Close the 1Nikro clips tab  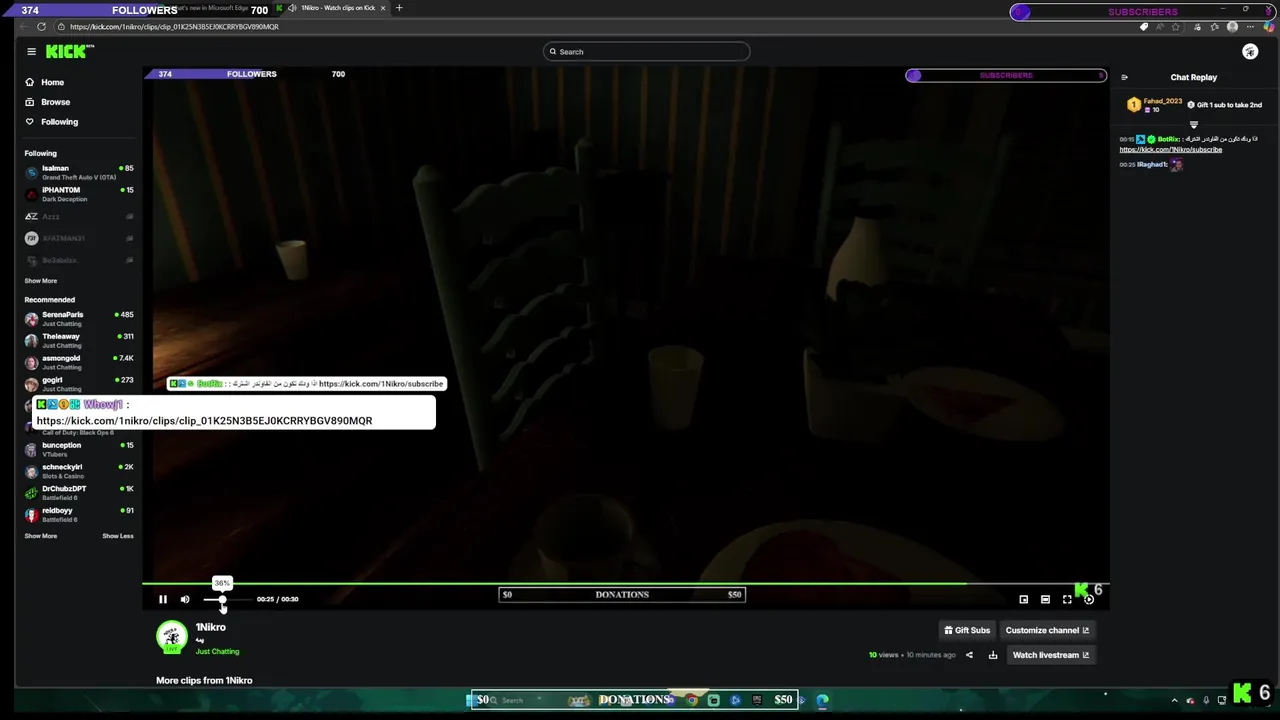383,8
